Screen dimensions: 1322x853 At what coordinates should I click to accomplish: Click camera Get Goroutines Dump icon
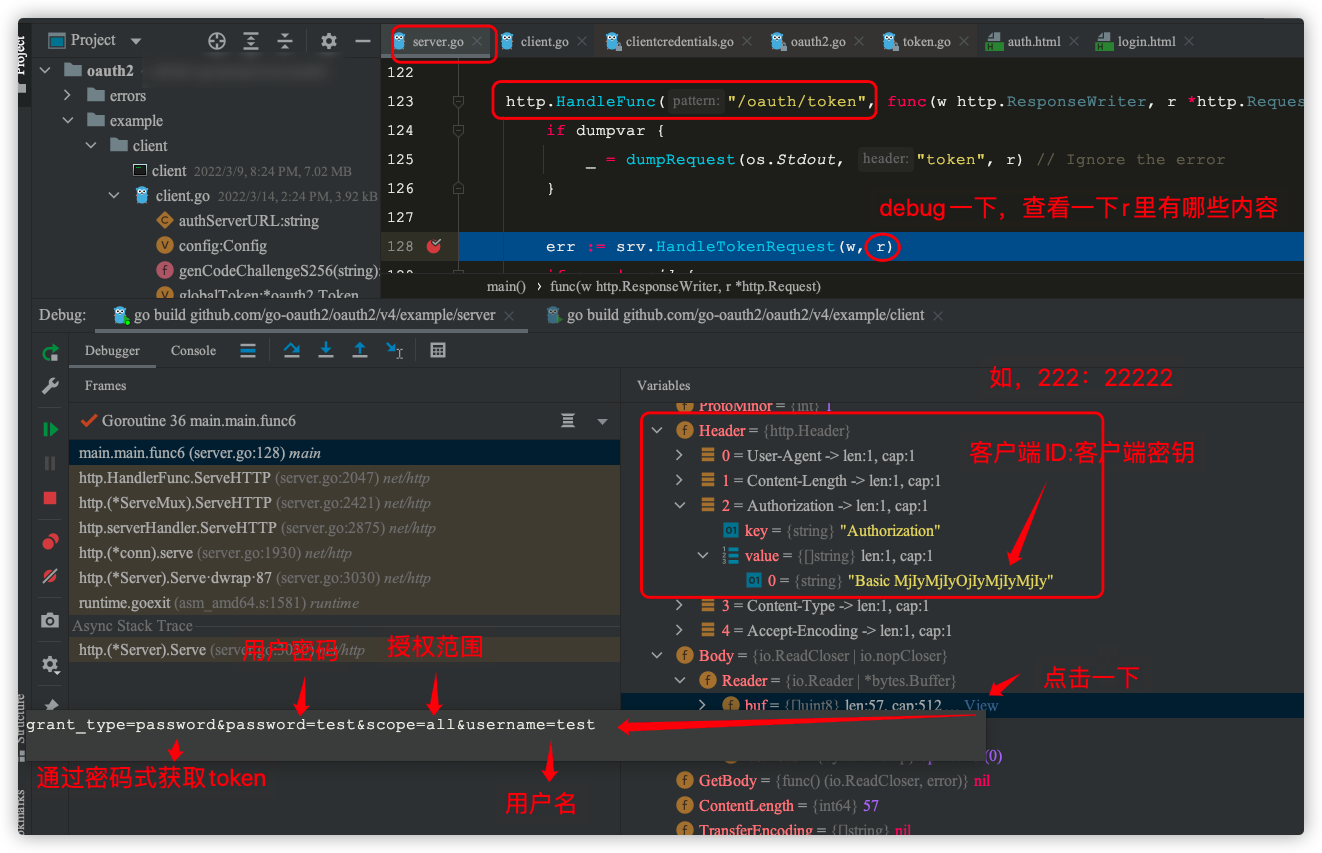click(x=50, y=621)
